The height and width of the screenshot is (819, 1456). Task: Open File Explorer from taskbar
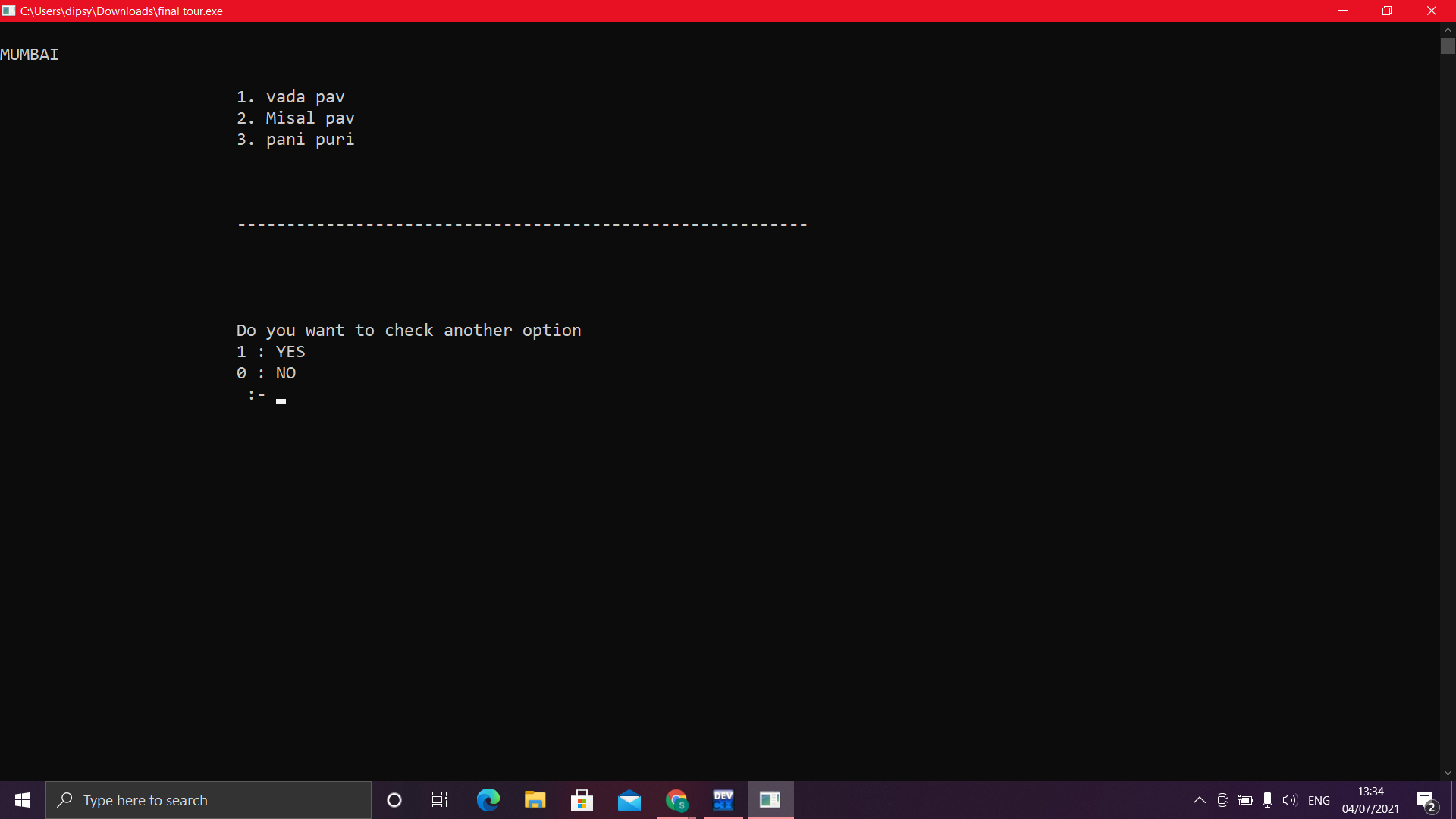pos(535,800)
